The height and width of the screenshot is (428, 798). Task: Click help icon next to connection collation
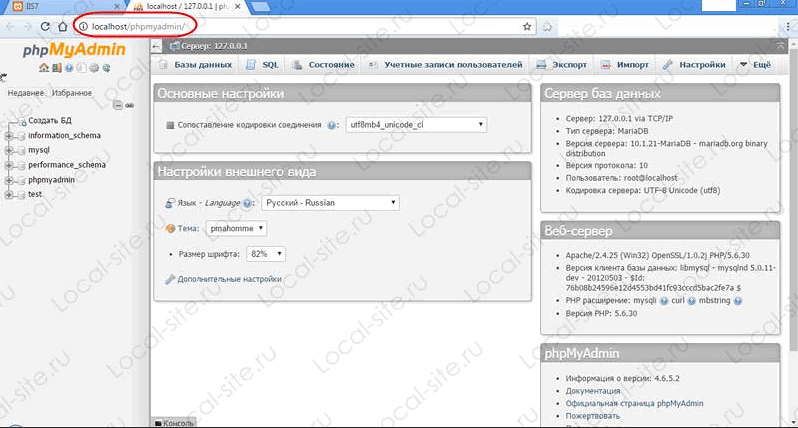tap(332, 125)
